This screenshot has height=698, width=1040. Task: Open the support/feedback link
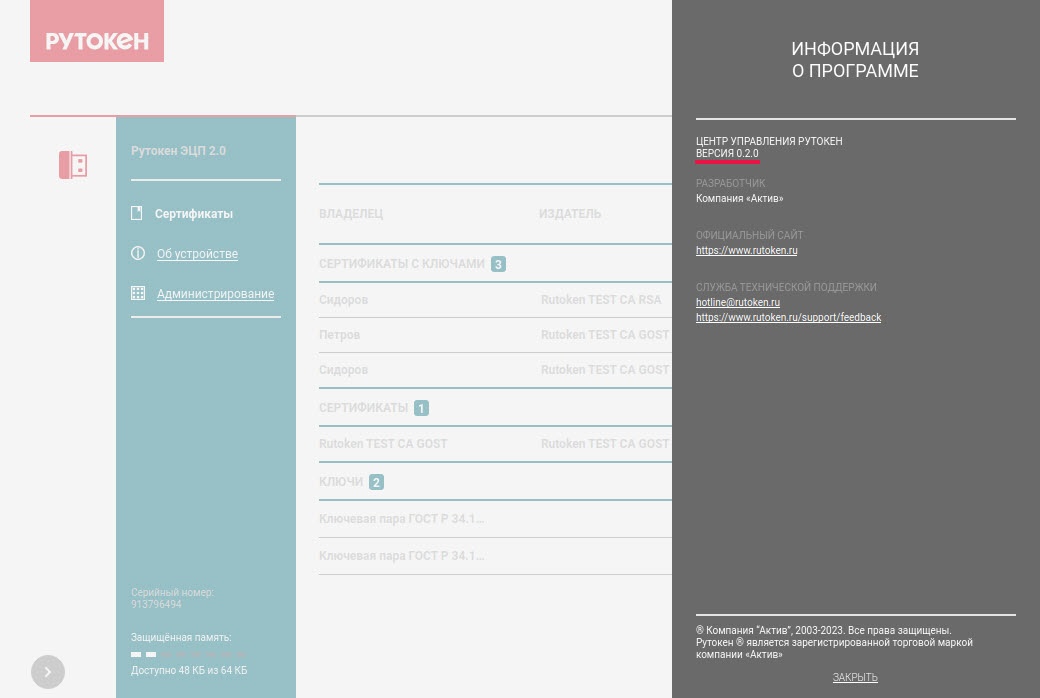(788, 317)
